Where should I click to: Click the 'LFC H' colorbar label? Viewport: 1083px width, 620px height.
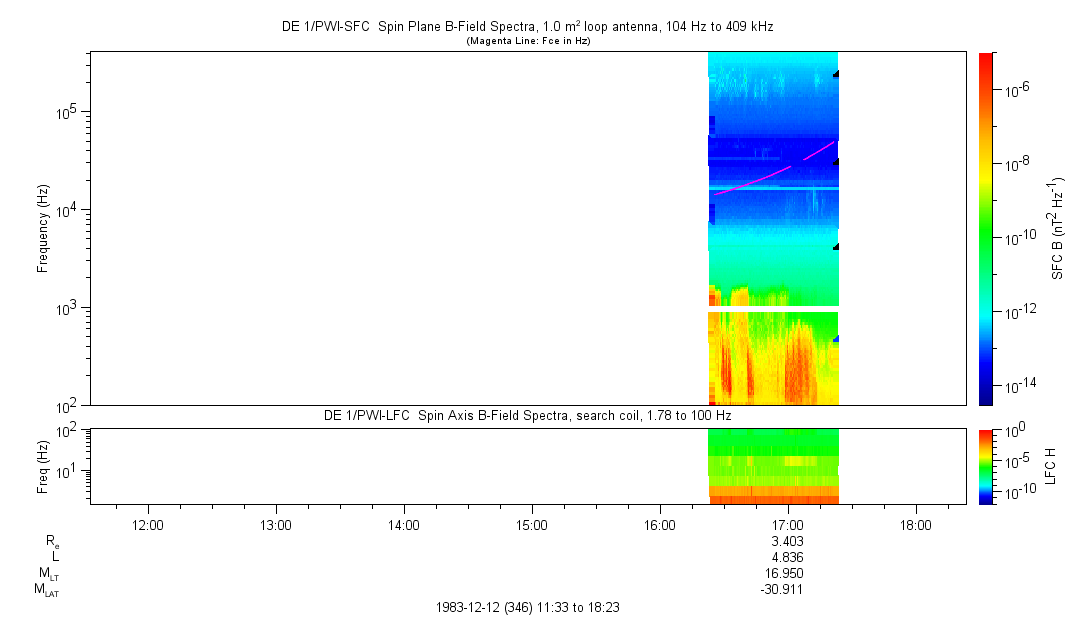point(1051,465)
